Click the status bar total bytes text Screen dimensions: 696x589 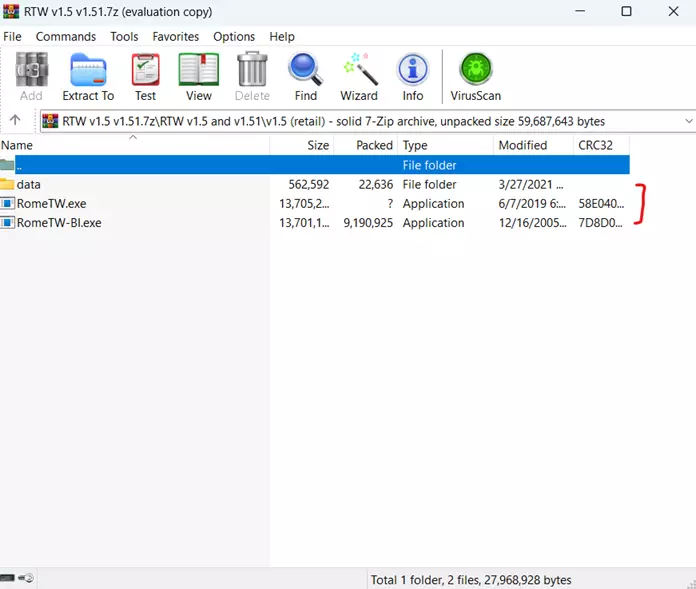pyautogui.click(x=471, y=580)
